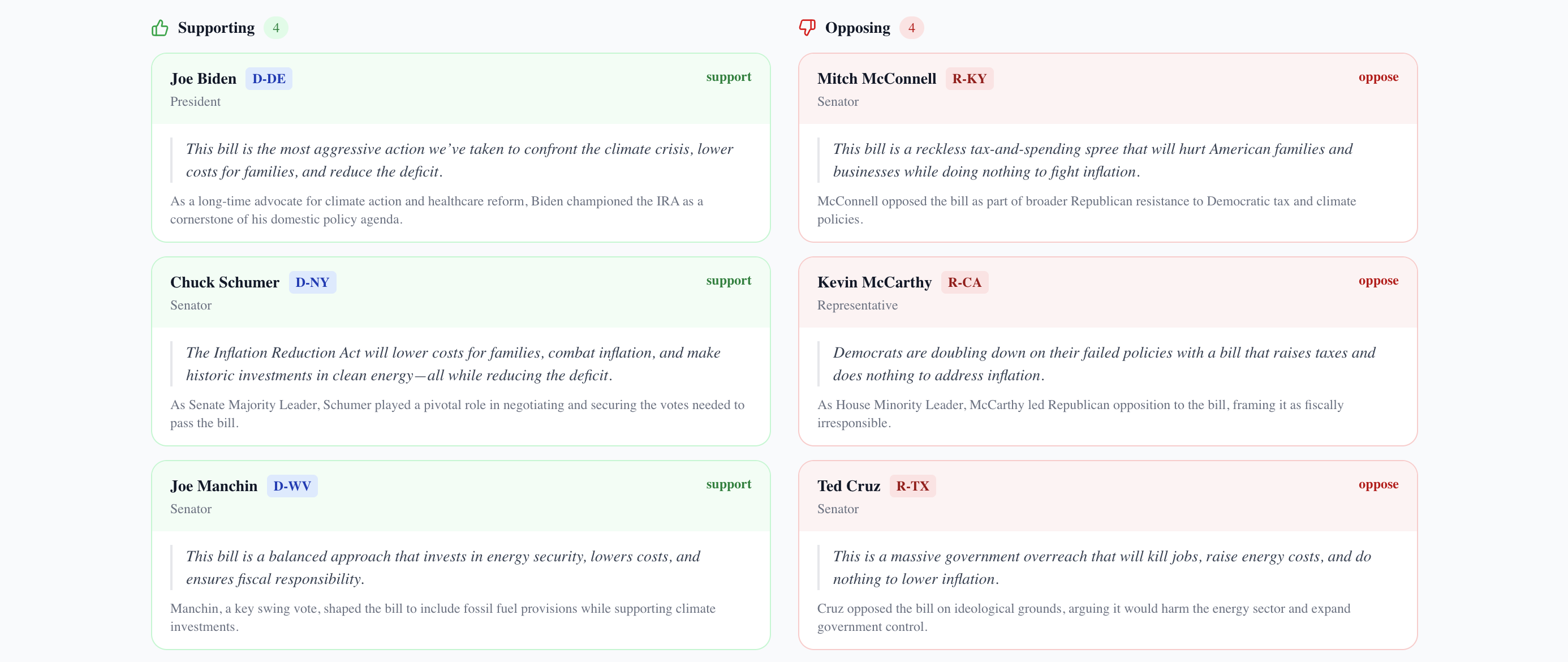The image size is (1568, 662).
Task: Click the R-KY badge beside Mitch McConnell
Action: click(968, 79)
